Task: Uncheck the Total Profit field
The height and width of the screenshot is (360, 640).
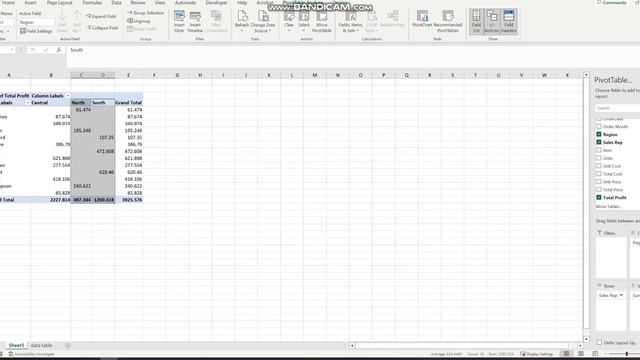Action: [599, 198]
